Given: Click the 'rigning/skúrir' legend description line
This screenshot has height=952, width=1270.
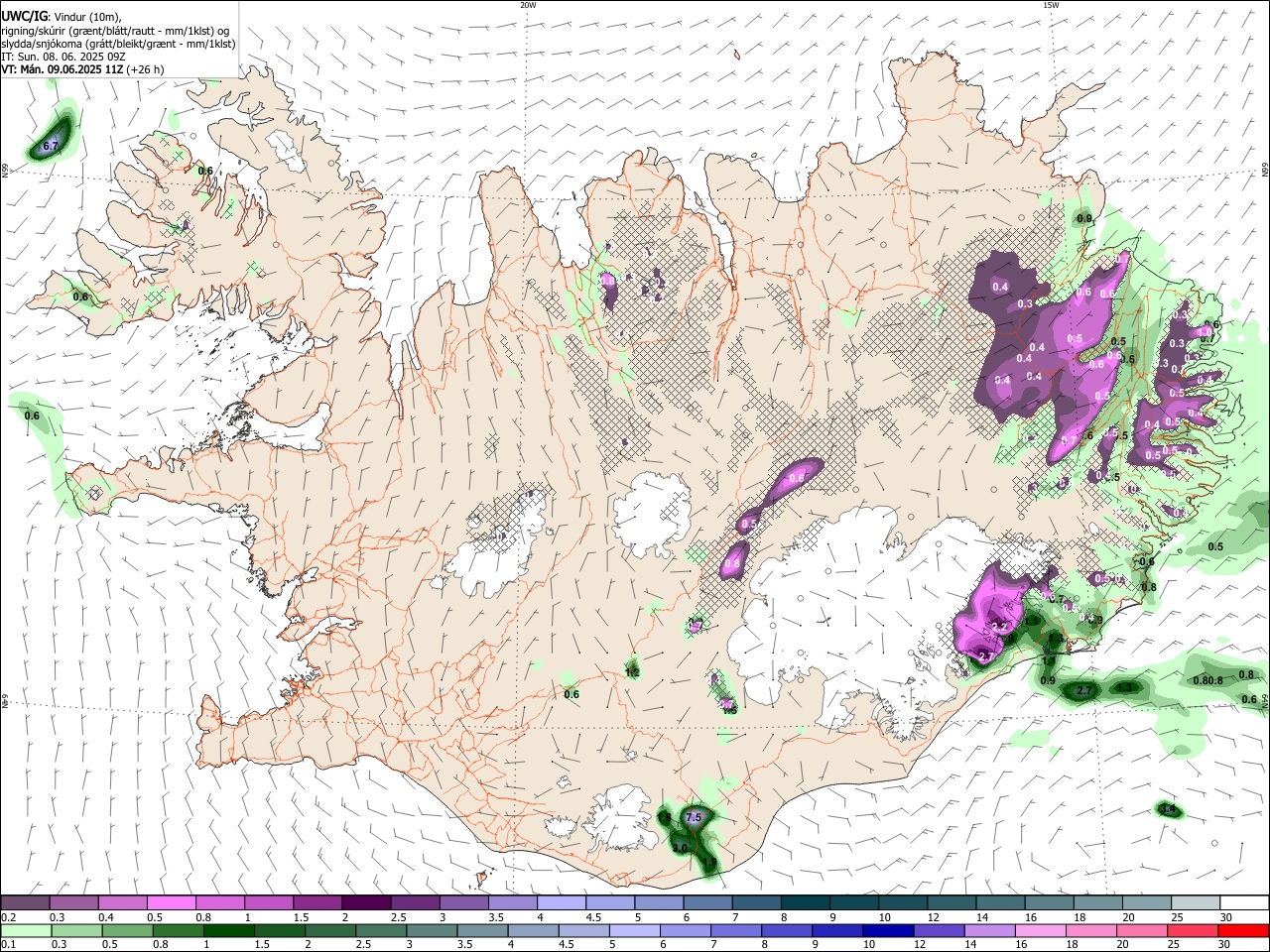Looking at the screenshot, I should point(116,30).
